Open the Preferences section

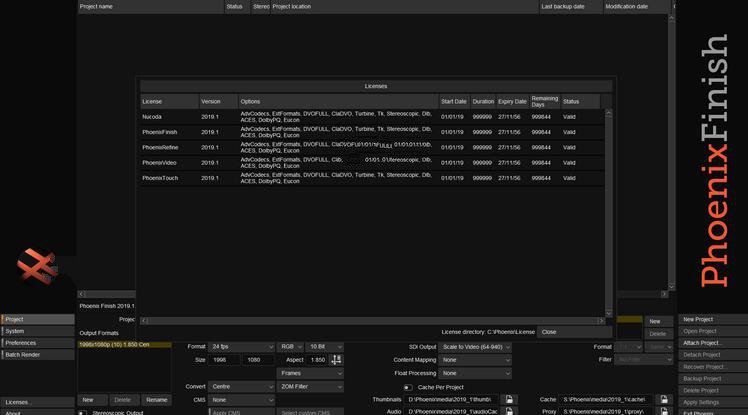(38, 343)
